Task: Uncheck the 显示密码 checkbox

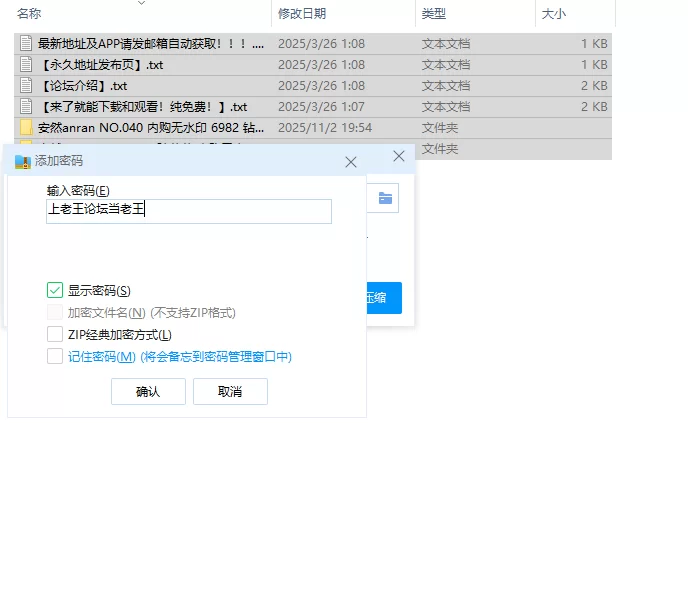Action: tap(55, 291)
